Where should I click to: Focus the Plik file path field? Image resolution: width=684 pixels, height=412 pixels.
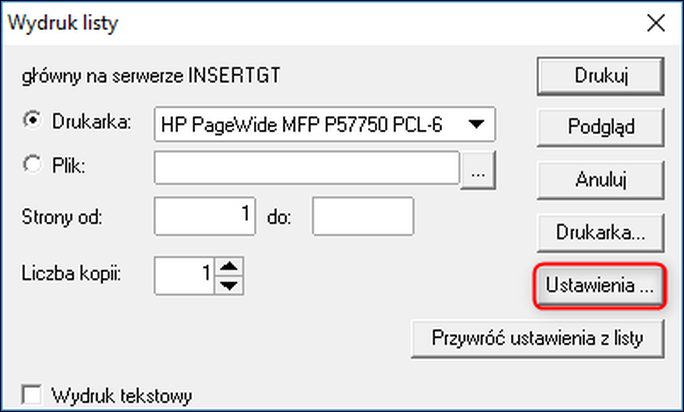point(307,169)
